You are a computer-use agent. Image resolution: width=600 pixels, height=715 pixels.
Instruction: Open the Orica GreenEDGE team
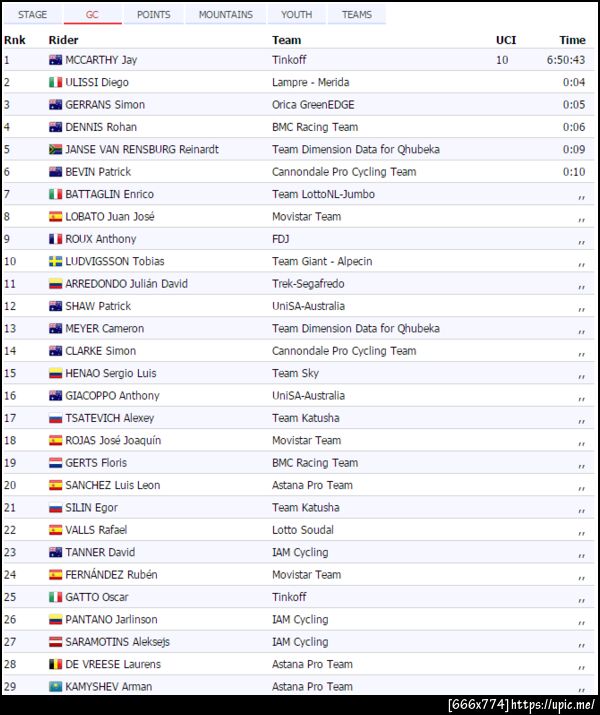tap(313, 104)
